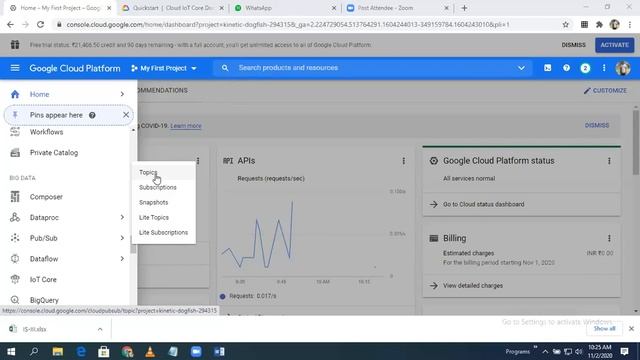Activate Cloud Shell icon in header
This screenshot has height=360, width=640.
547,68
